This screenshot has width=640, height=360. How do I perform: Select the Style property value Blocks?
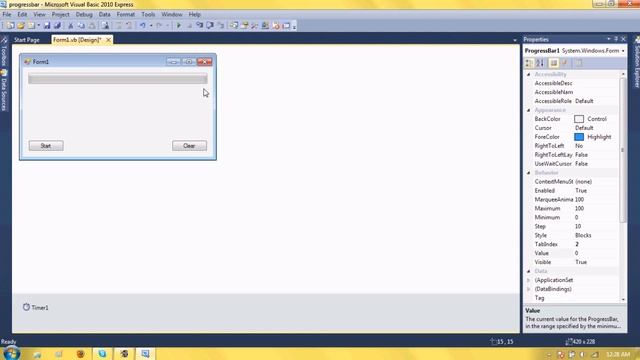(583, 235)
